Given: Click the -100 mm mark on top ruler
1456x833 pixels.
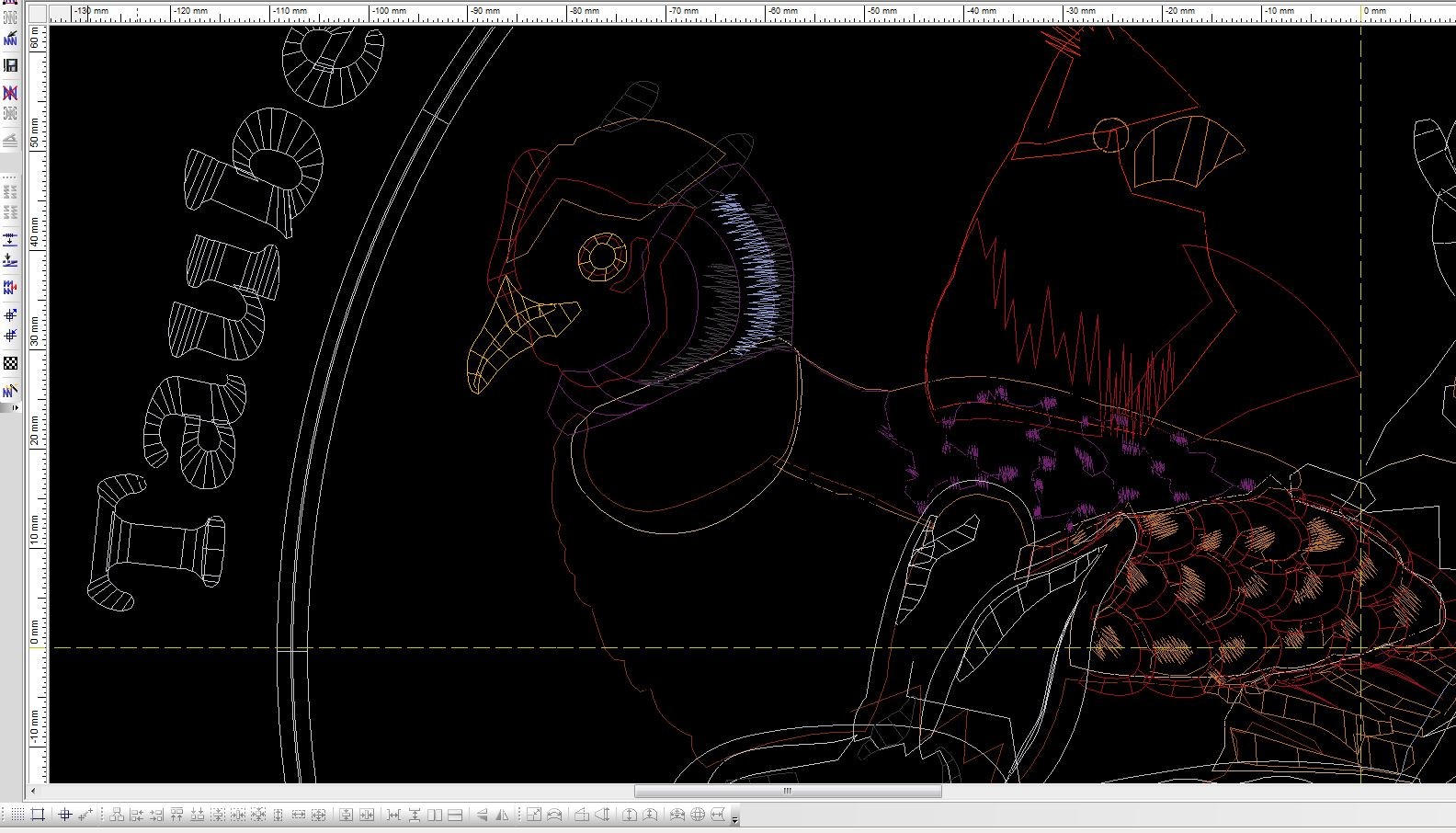Looking at the screenshot, I should 388,11.
